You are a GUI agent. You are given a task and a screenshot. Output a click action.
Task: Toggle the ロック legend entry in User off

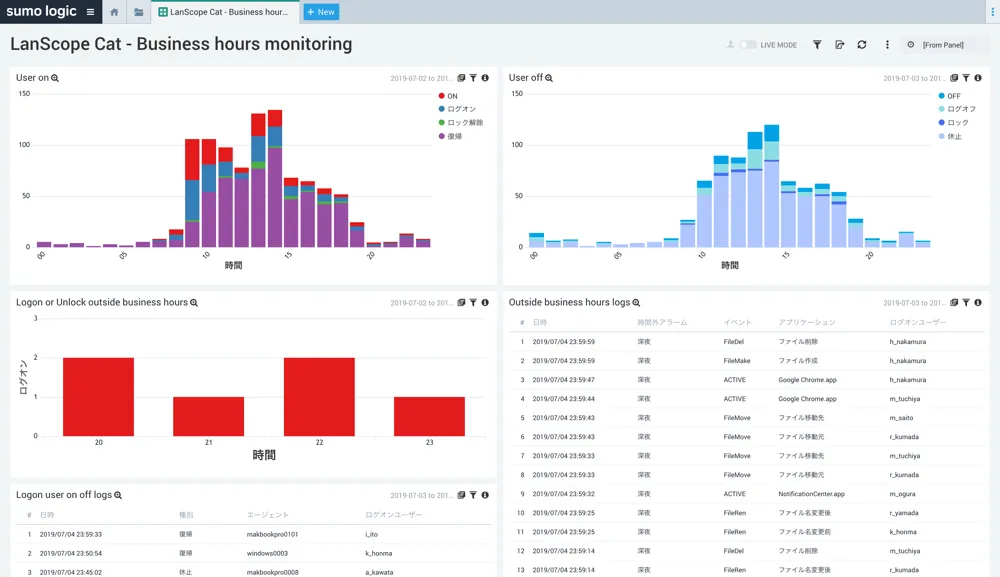(x=953, y=122)
